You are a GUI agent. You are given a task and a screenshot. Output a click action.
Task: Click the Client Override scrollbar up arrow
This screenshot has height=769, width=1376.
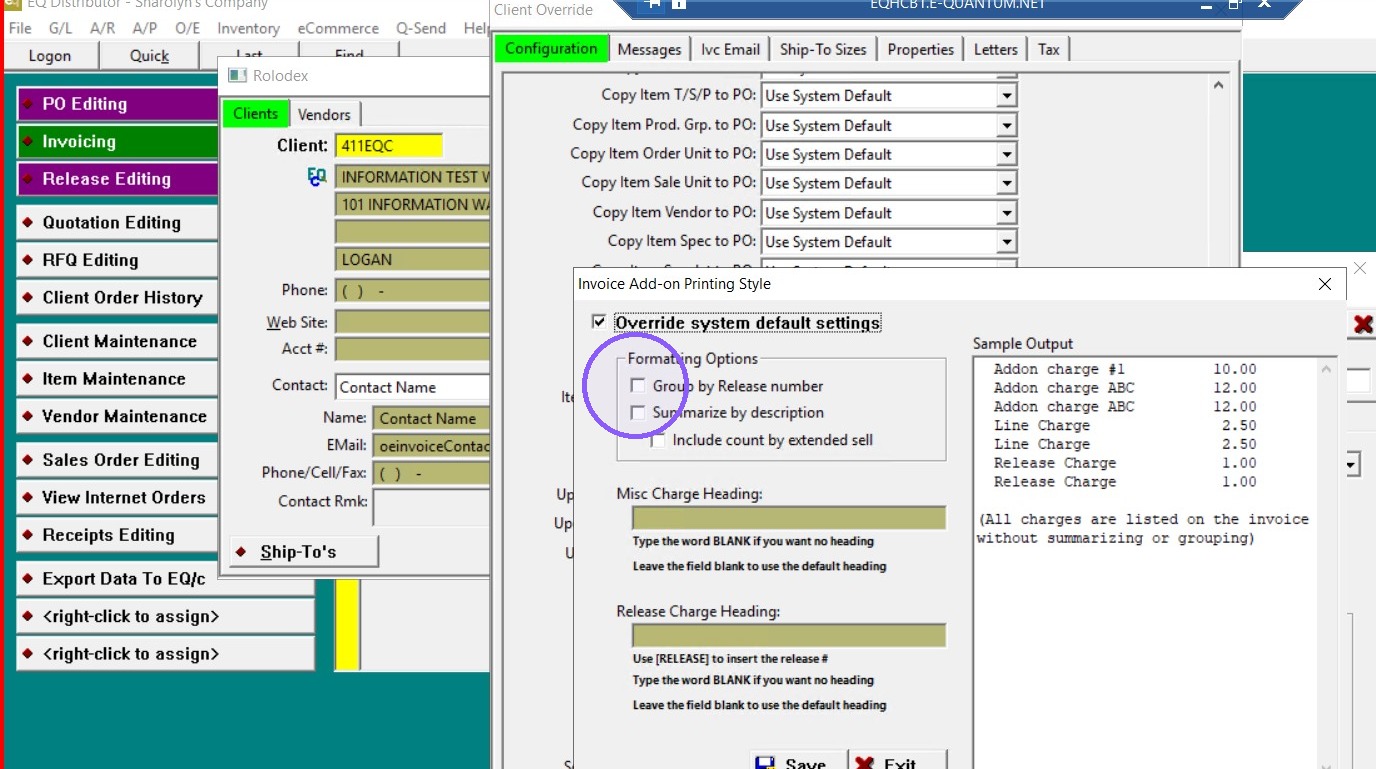1218,86
